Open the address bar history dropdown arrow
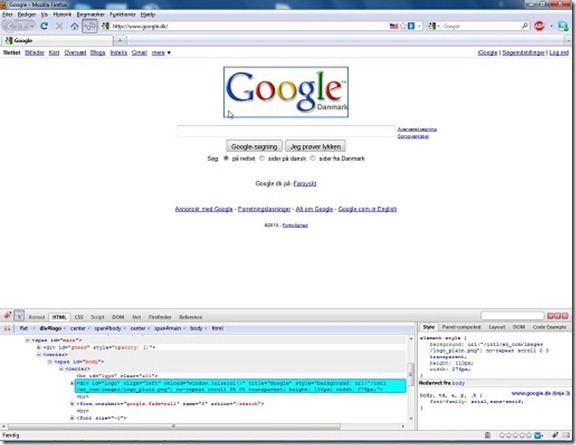The height and width of the screenshot is (445, 576). point(419,26)
